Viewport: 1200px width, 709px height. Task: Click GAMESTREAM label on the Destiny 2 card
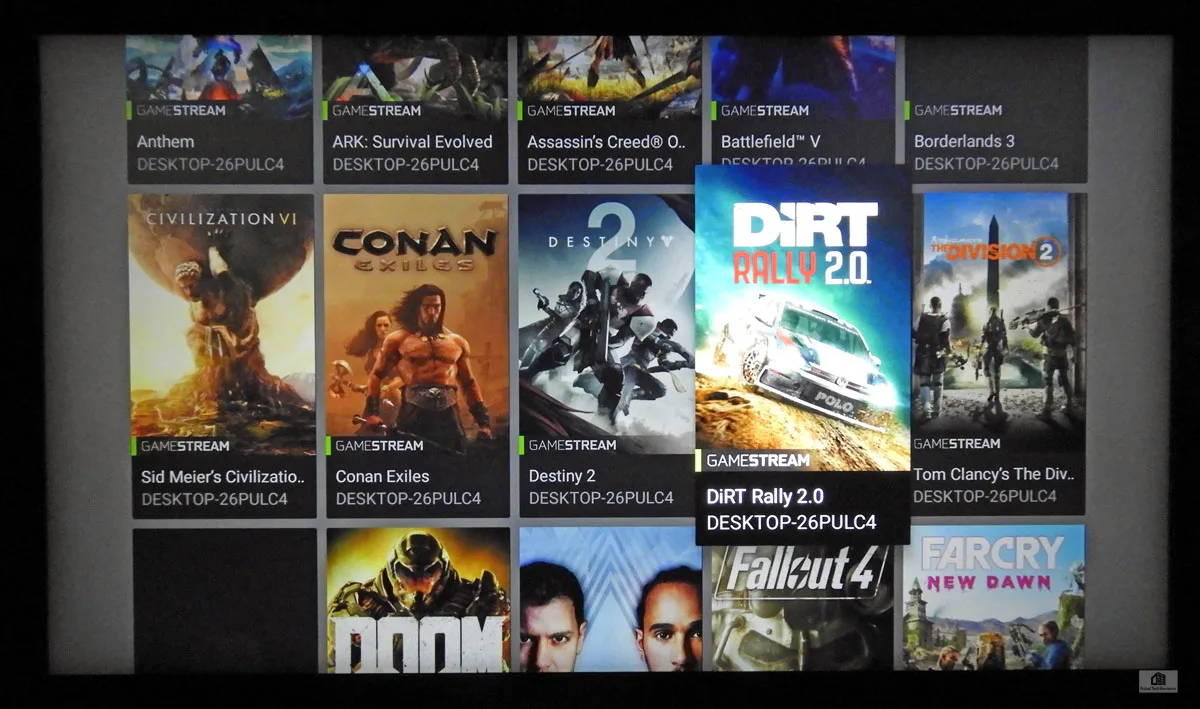[573, 445]
